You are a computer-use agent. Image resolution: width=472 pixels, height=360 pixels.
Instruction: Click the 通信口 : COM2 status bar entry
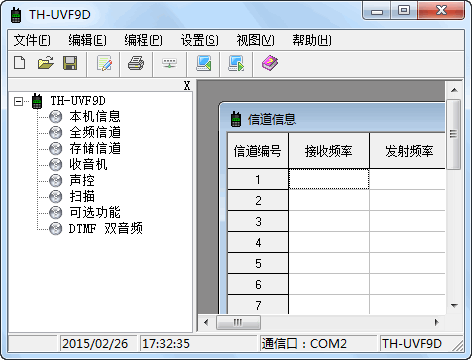(304, 344)
